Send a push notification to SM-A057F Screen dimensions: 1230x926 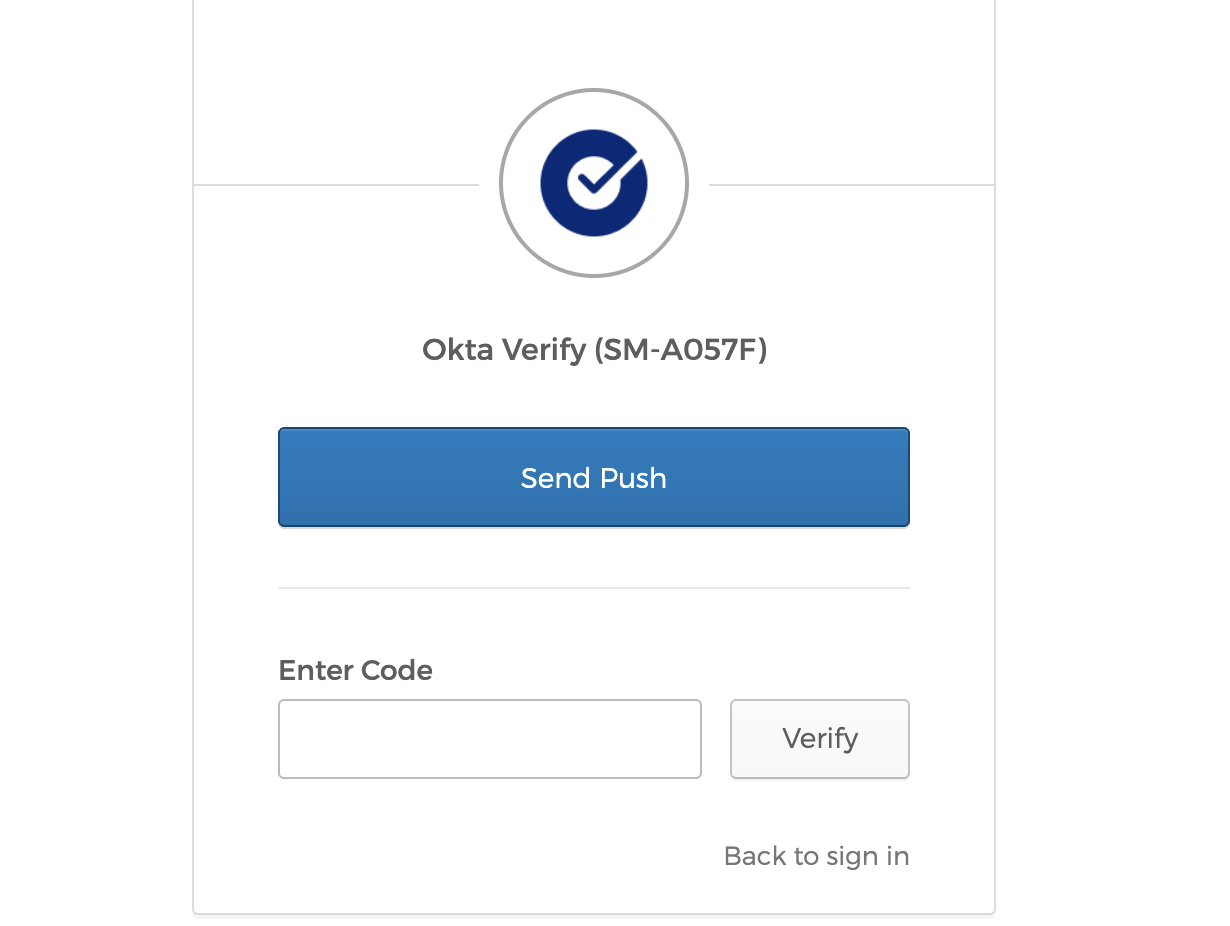click(x=594, y=477)
